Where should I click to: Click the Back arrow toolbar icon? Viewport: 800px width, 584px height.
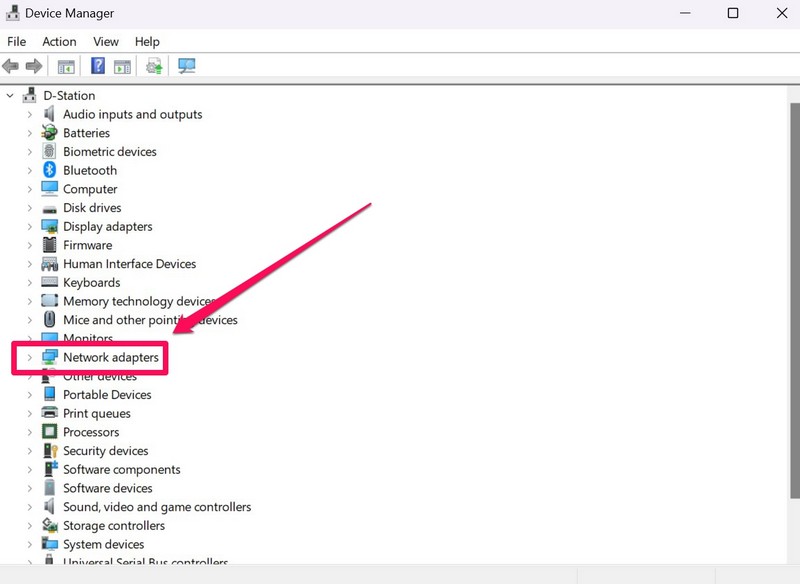tap(11, 66)
